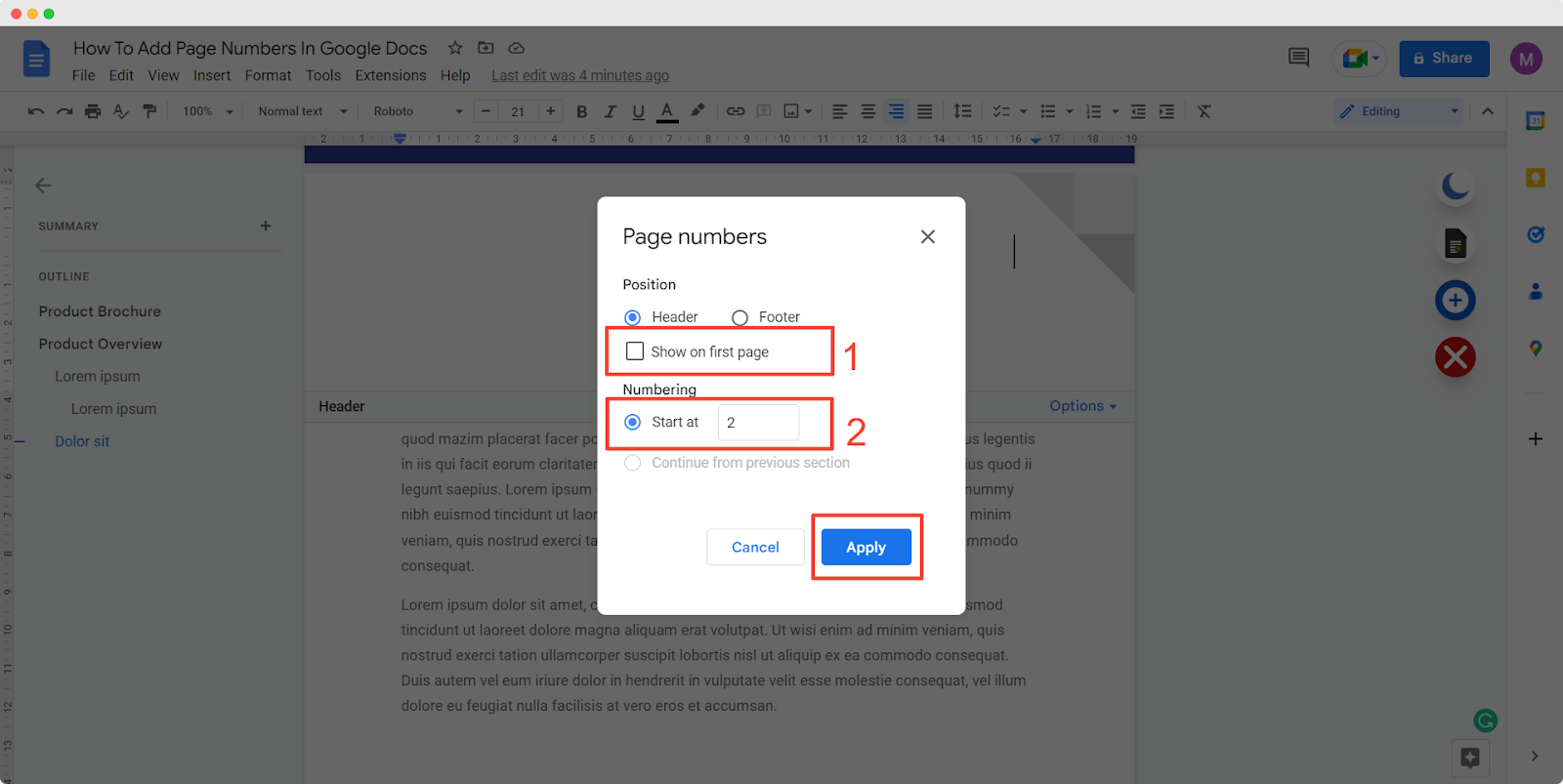The height and width of the screenshot is (784, 1563).
Task: Open the Format menu
Action: point(268,75)
